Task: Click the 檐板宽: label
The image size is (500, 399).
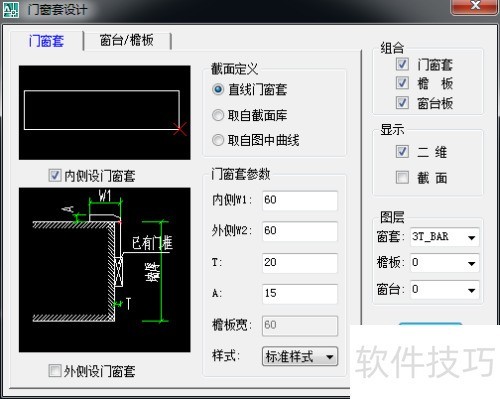Action: point(232,325)
